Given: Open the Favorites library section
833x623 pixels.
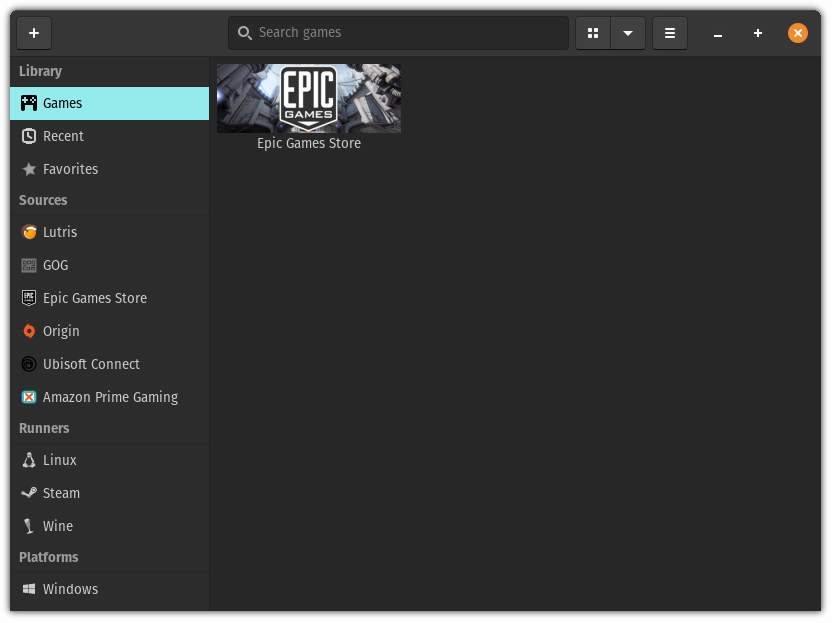Looking at the screenshot, I should point(70,169).
